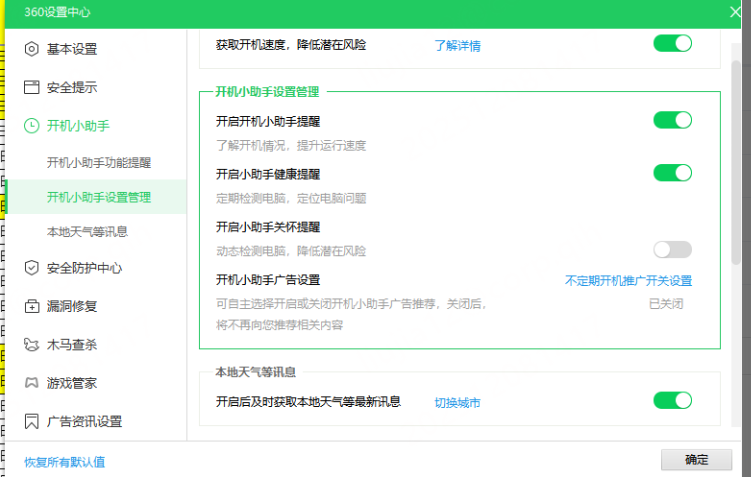Open the 了解详情 link

click(x=457, y=46)
